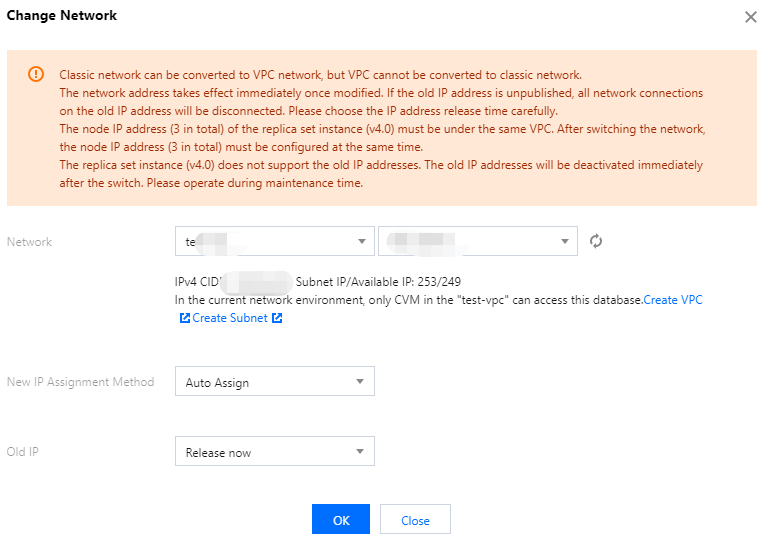Image resolution: width=765 pixels, height=545 pixels.
Task: Click the New IP Assignment Method label
Action: coord(81,382)
